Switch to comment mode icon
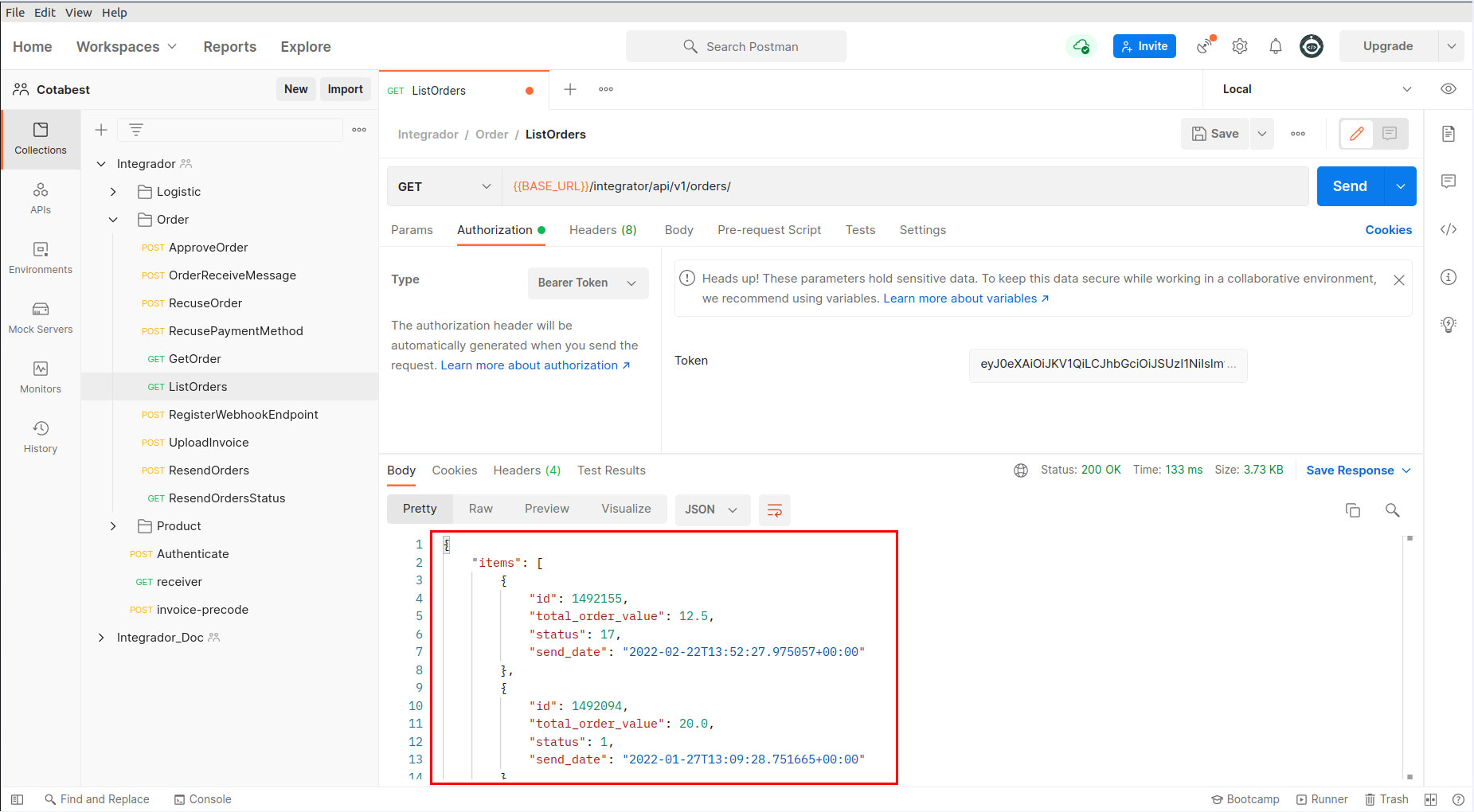 [1390, 134]
